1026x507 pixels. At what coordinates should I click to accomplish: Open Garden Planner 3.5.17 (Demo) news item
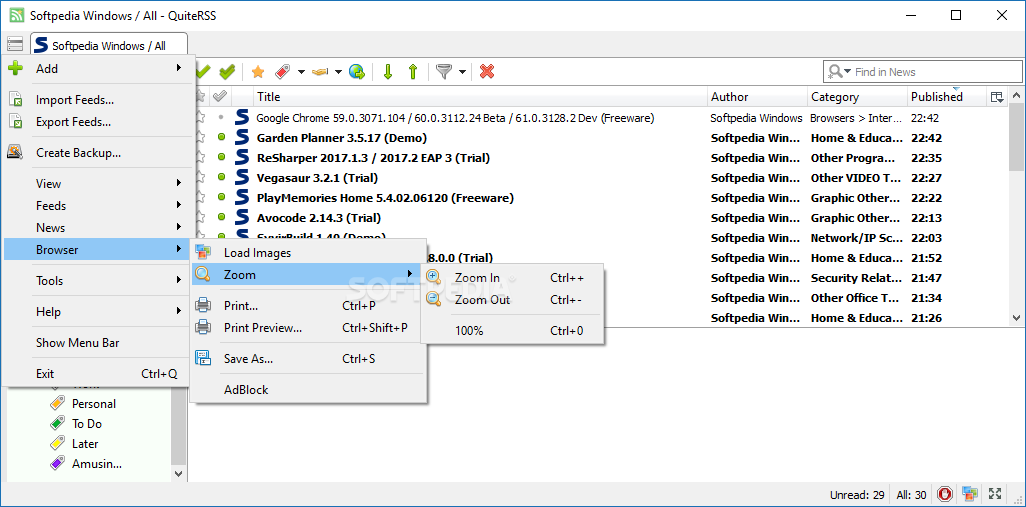(x=342, y=138)
